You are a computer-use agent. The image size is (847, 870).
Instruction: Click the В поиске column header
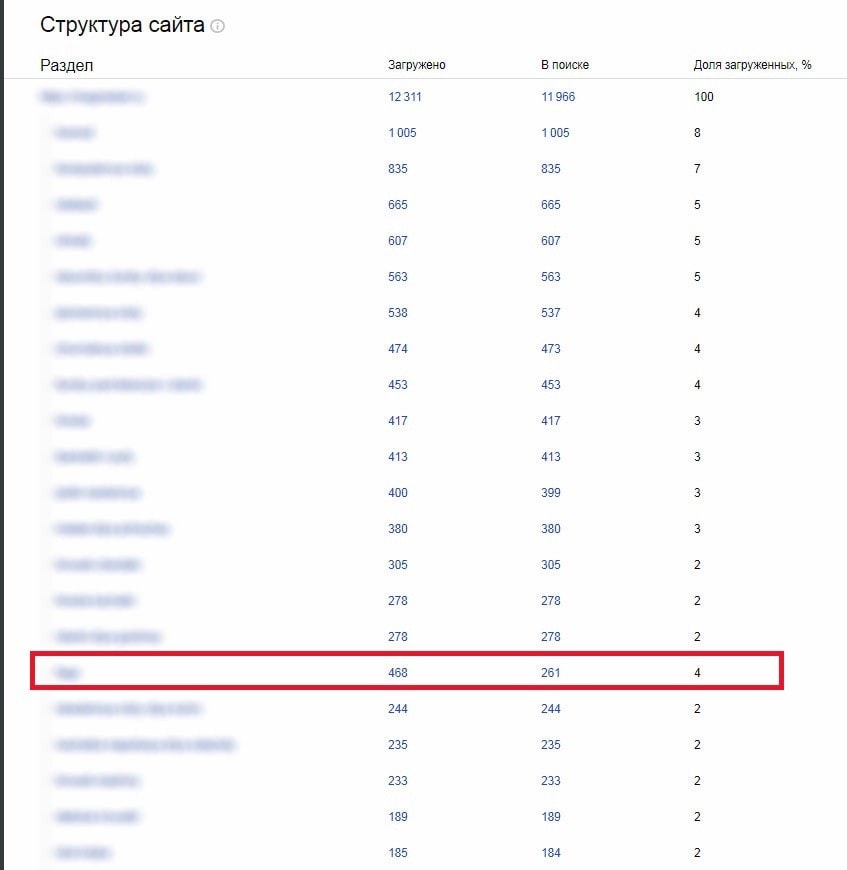[565, 65]
